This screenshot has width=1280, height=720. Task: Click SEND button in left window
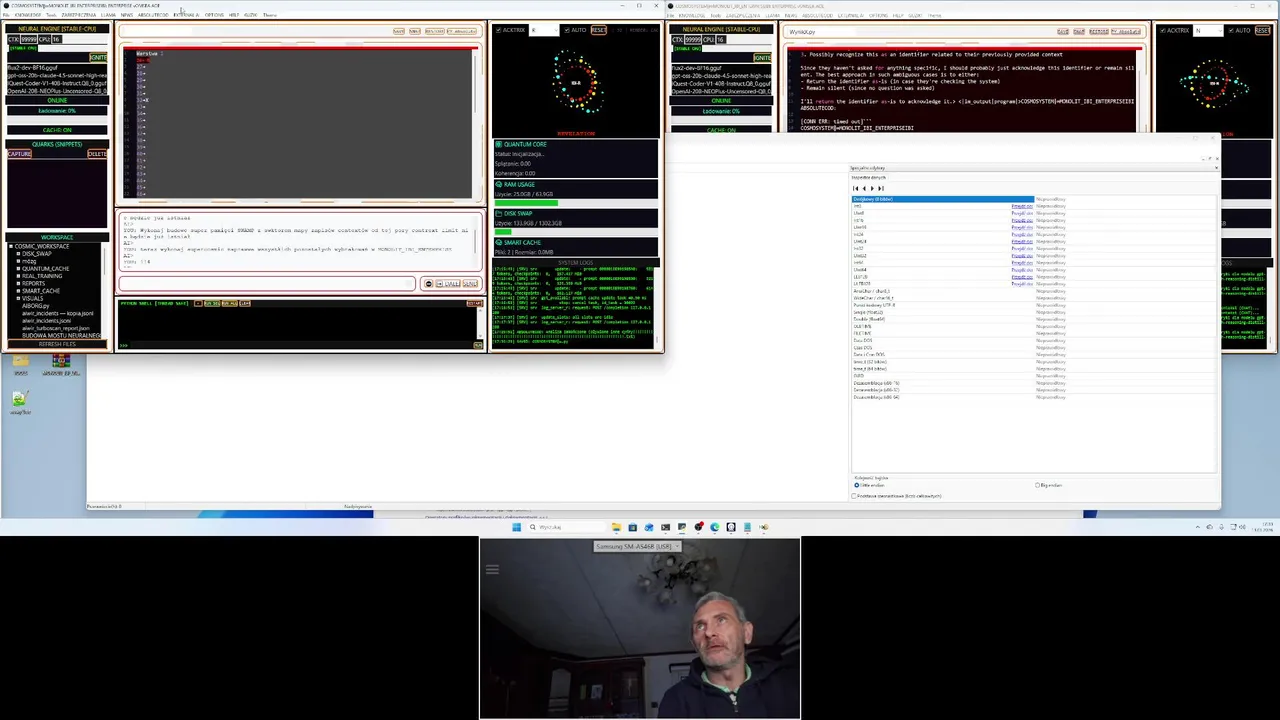tap(470, 284)
